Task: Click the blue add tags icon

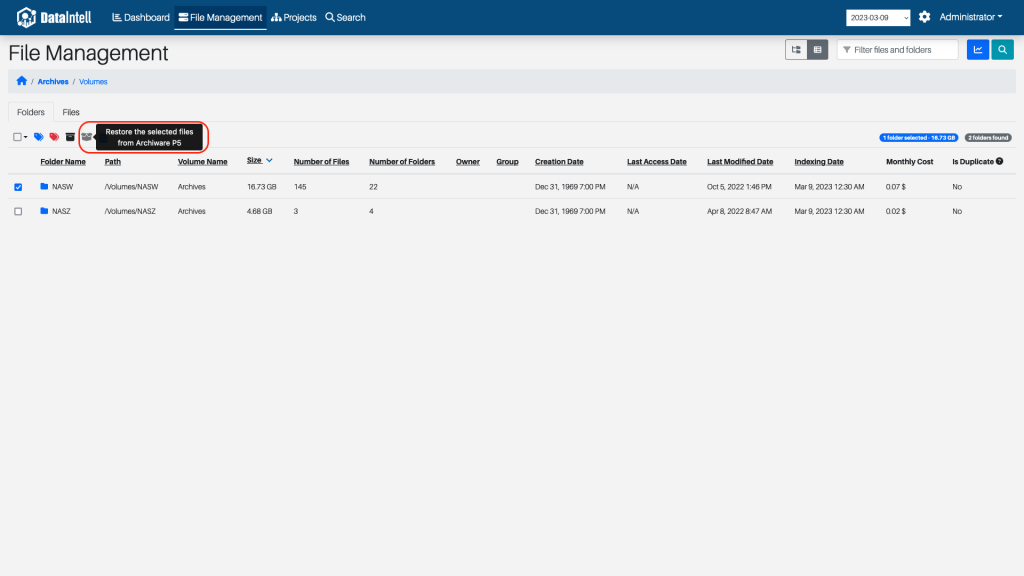Action: point(39,137)
